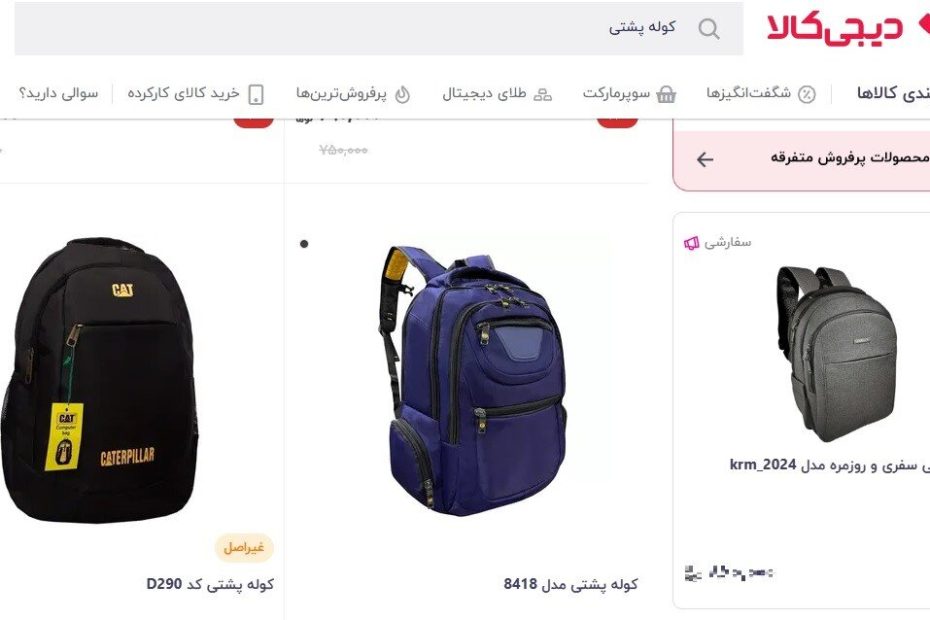
Task: Click the search magnifier icon
Action: (x=709, y=28)
